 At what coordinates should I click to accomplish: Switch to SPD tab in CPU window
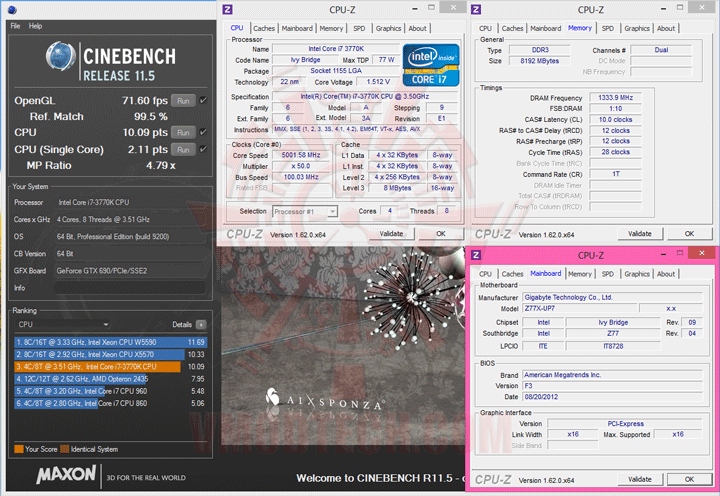(360, 28)
